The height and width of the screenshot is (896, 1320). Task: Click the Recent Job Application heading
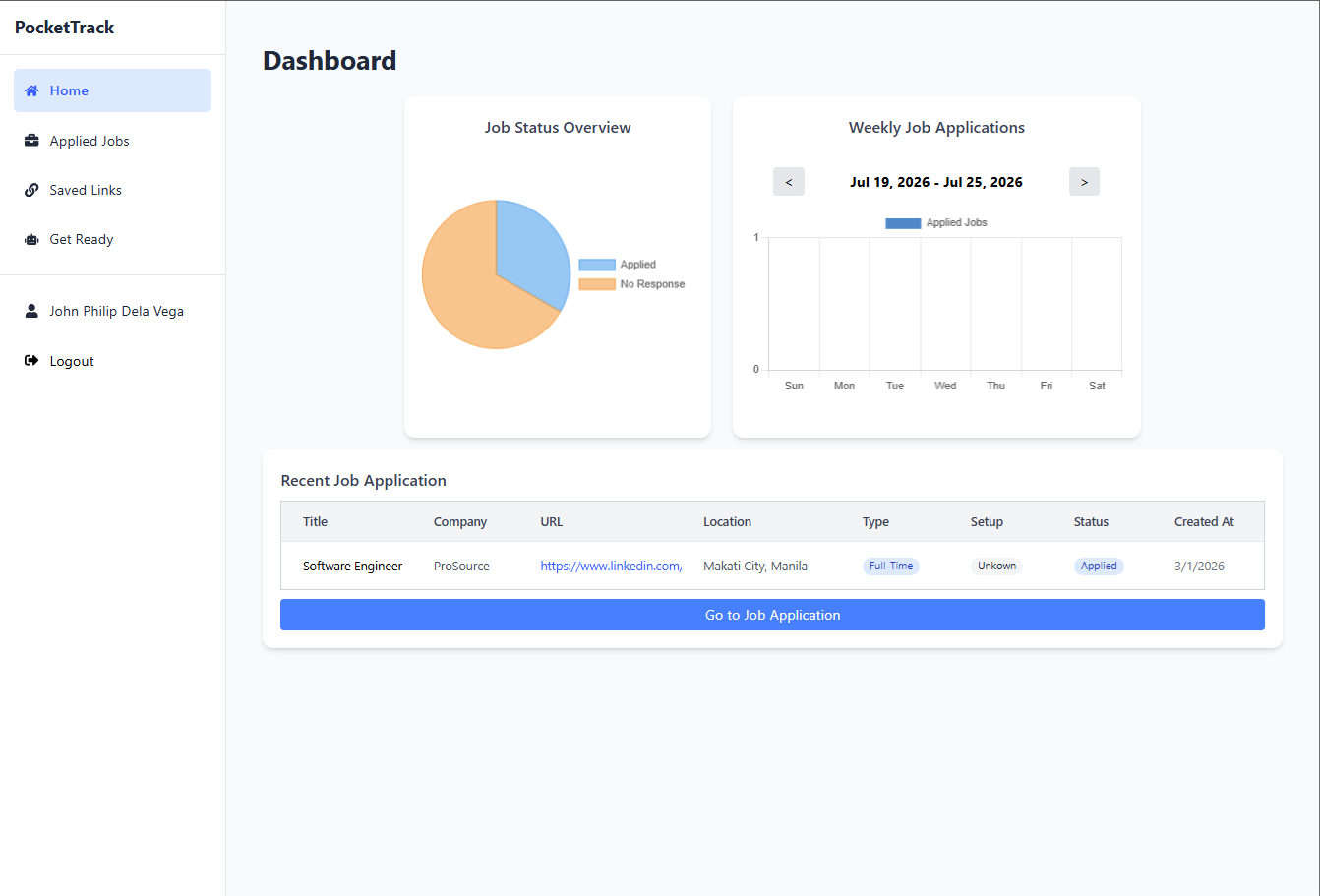point(363,481)
